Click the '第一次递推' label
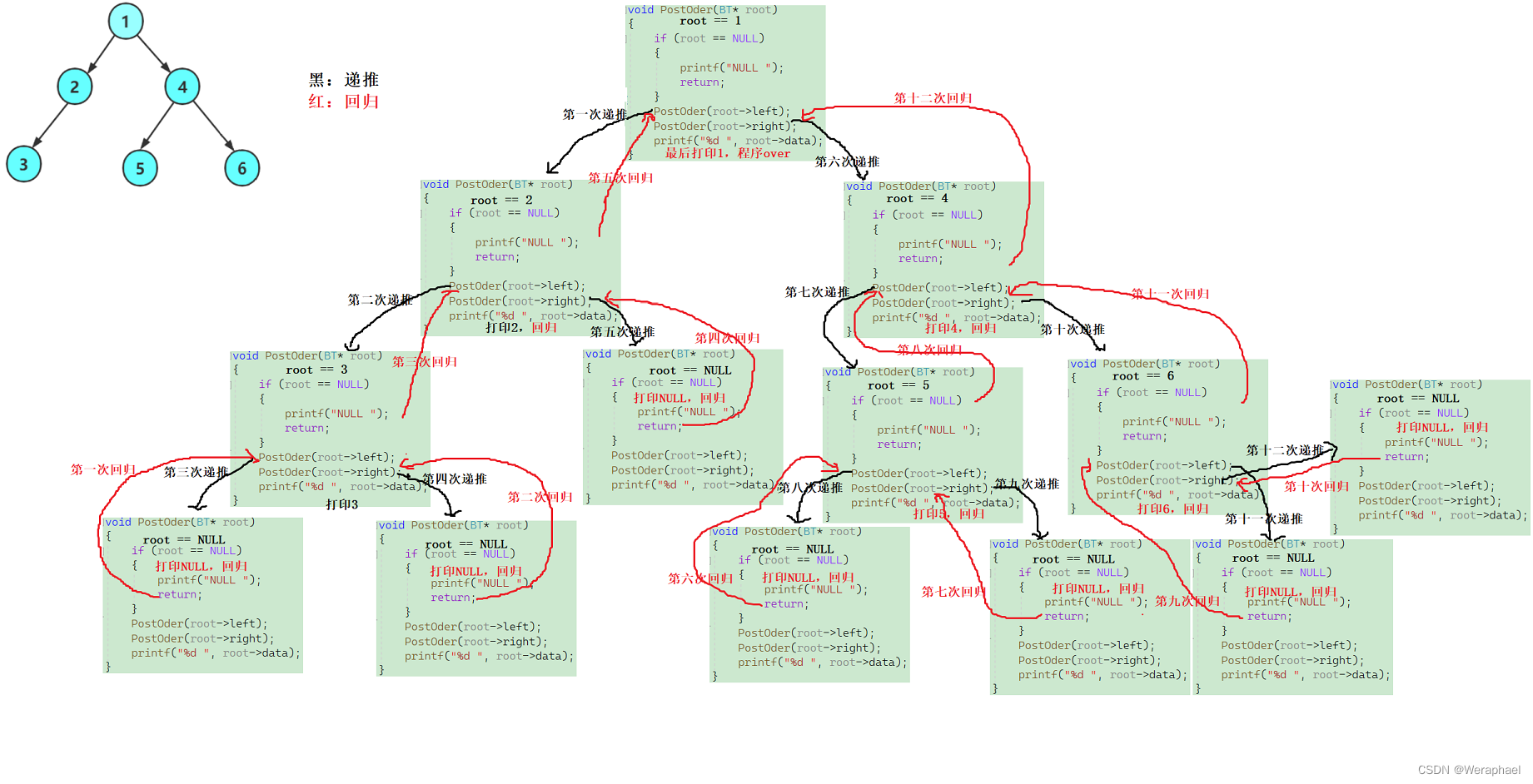The height and width of the screenshot is (784, 1533). [x=595, y=114]
